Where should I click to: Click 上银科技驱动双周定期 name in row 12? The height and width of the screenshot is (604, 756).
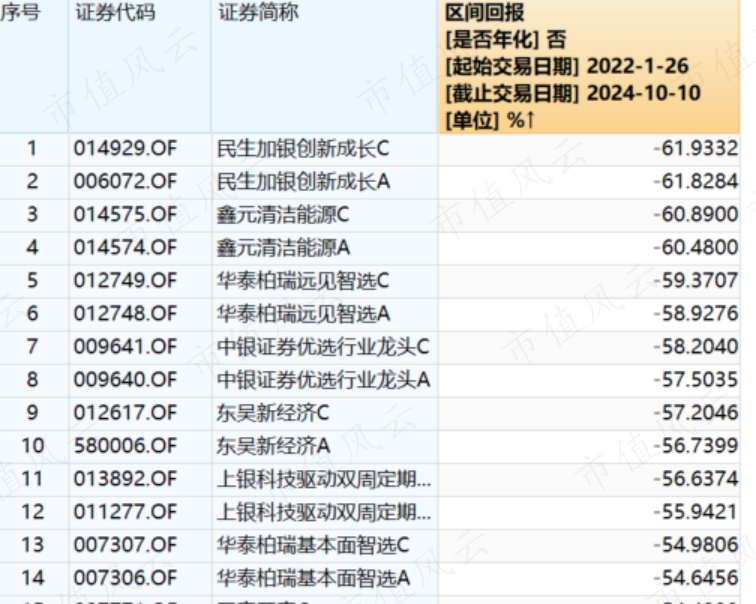(324, 511)
